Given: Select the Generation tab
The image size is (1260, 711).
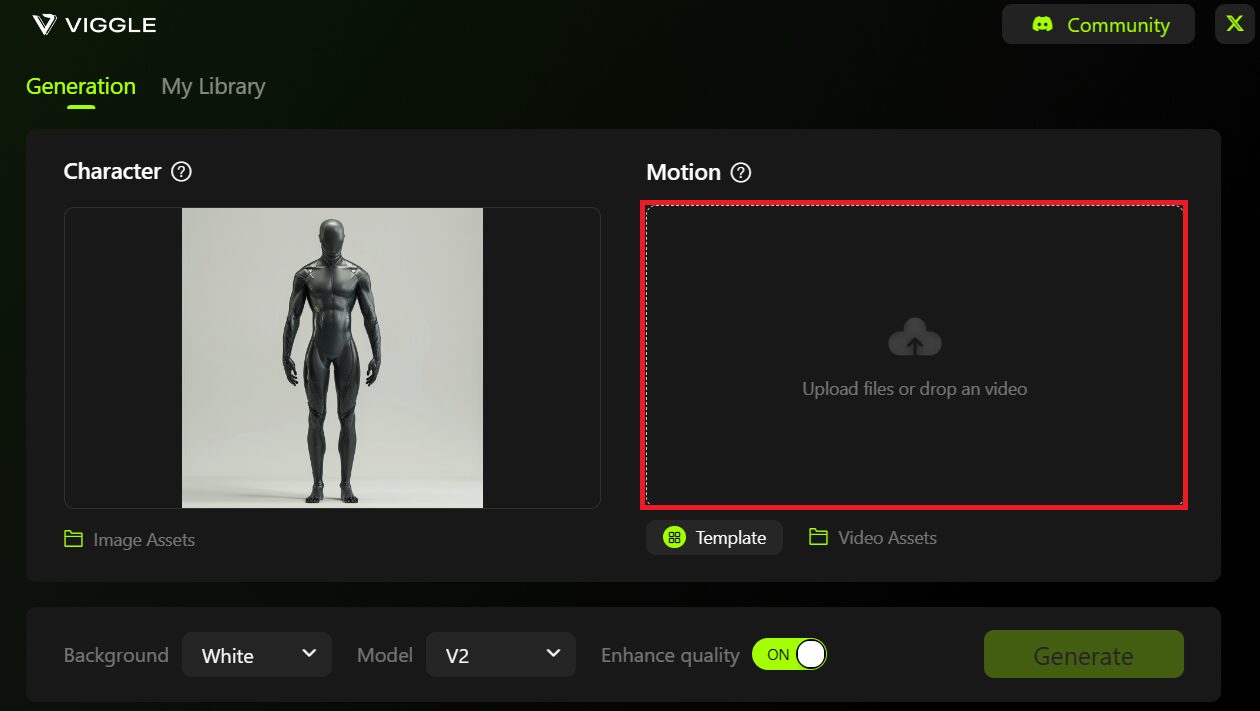Looking at the screenshot, I should click(x=80, y=87).
